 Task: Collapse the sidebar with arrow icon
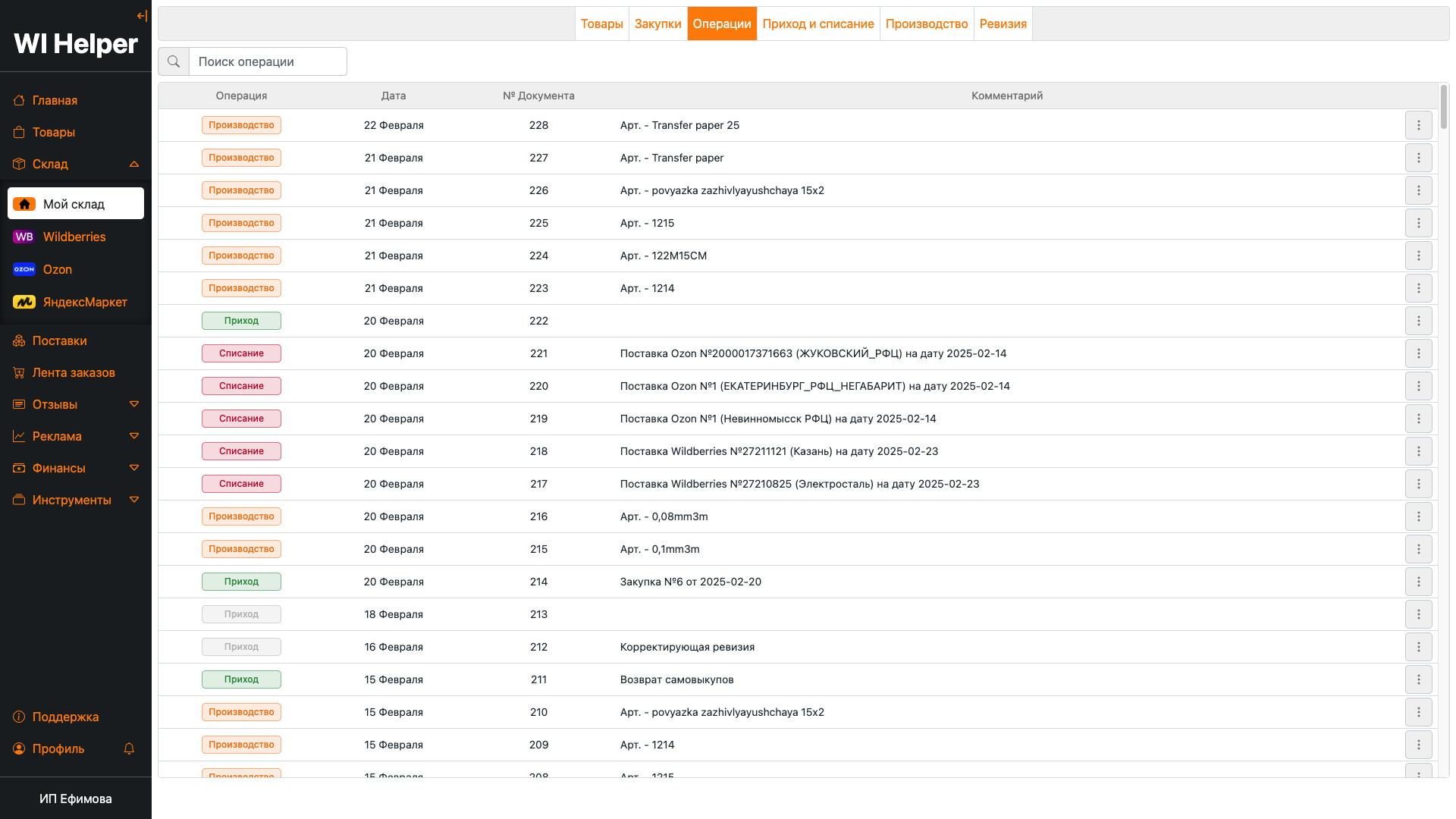[x=142, y=16]
